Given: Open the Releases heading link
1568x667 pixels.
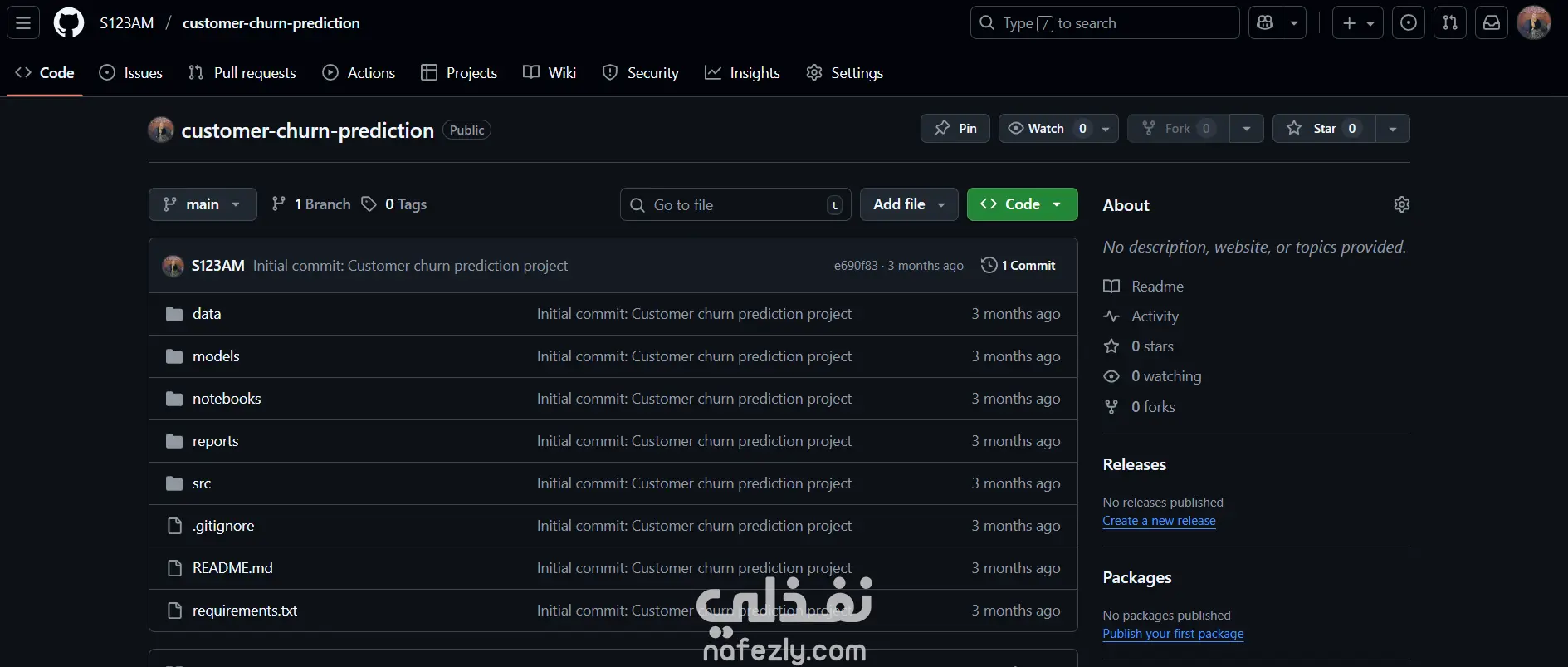Looking at the screenshot, I should (x=1135, y=464).
